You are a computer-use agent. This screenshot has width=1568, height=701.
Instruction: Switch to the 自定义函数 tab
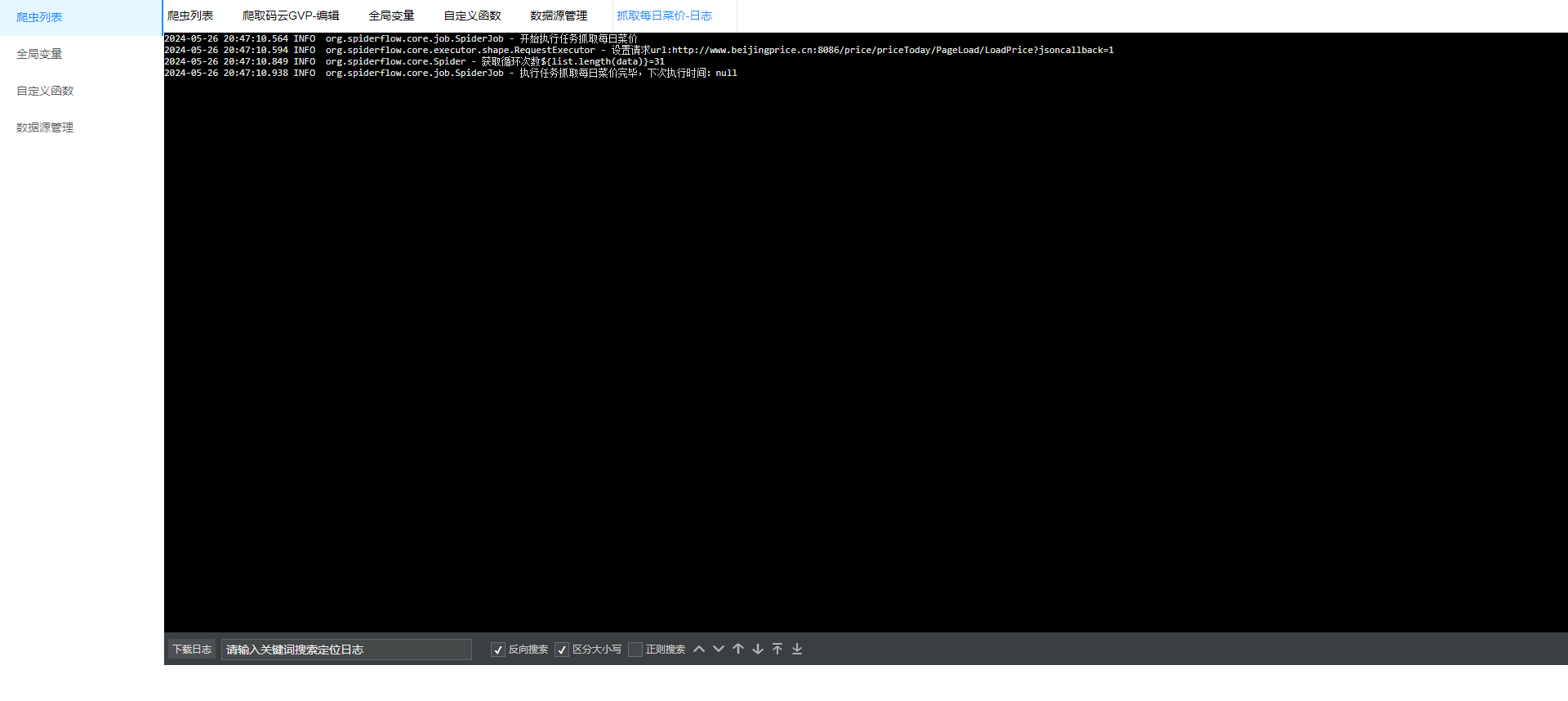(472, 16)
